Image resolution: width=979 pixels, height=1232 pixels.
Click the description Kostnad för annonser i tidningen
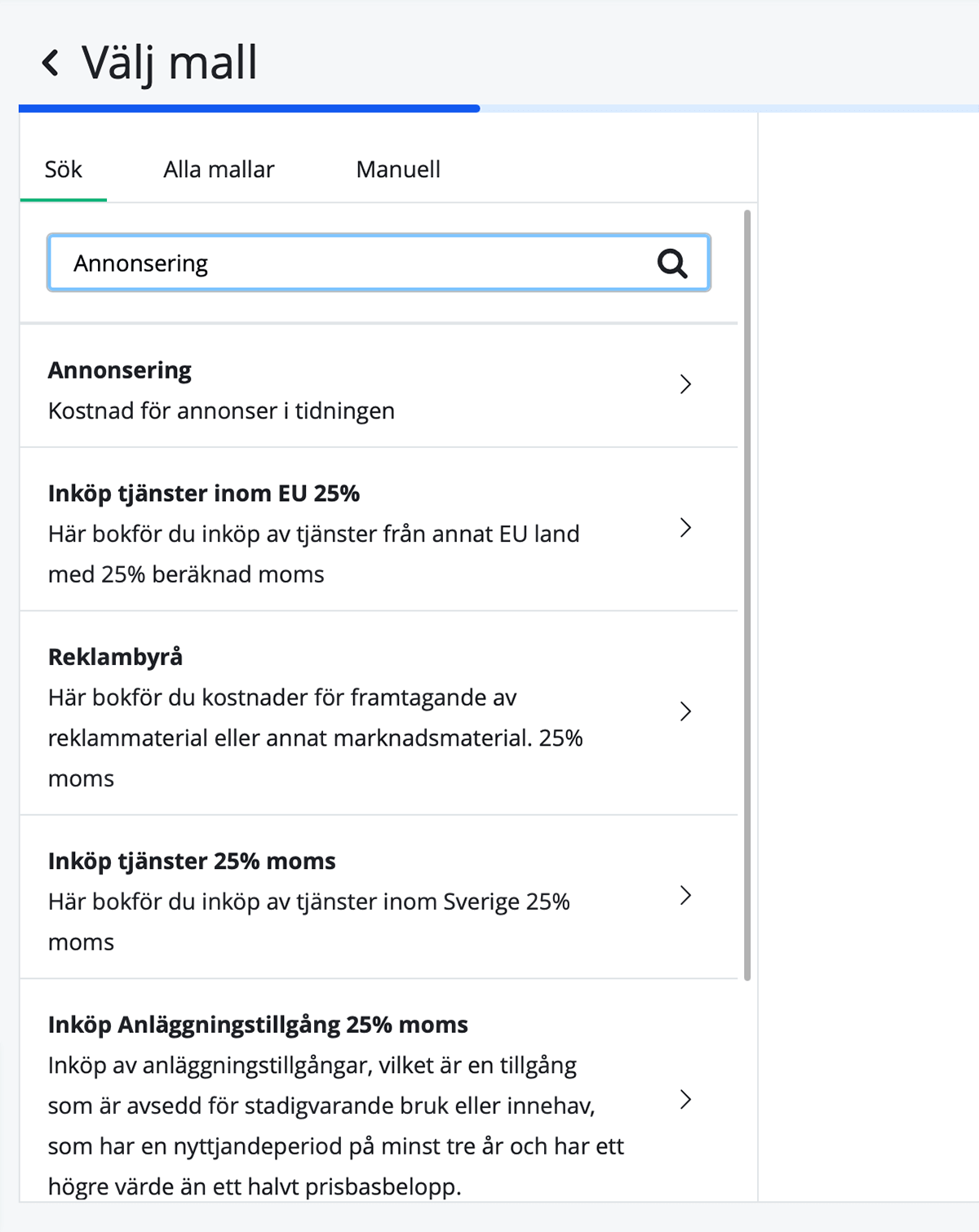[x=221, y=410]
